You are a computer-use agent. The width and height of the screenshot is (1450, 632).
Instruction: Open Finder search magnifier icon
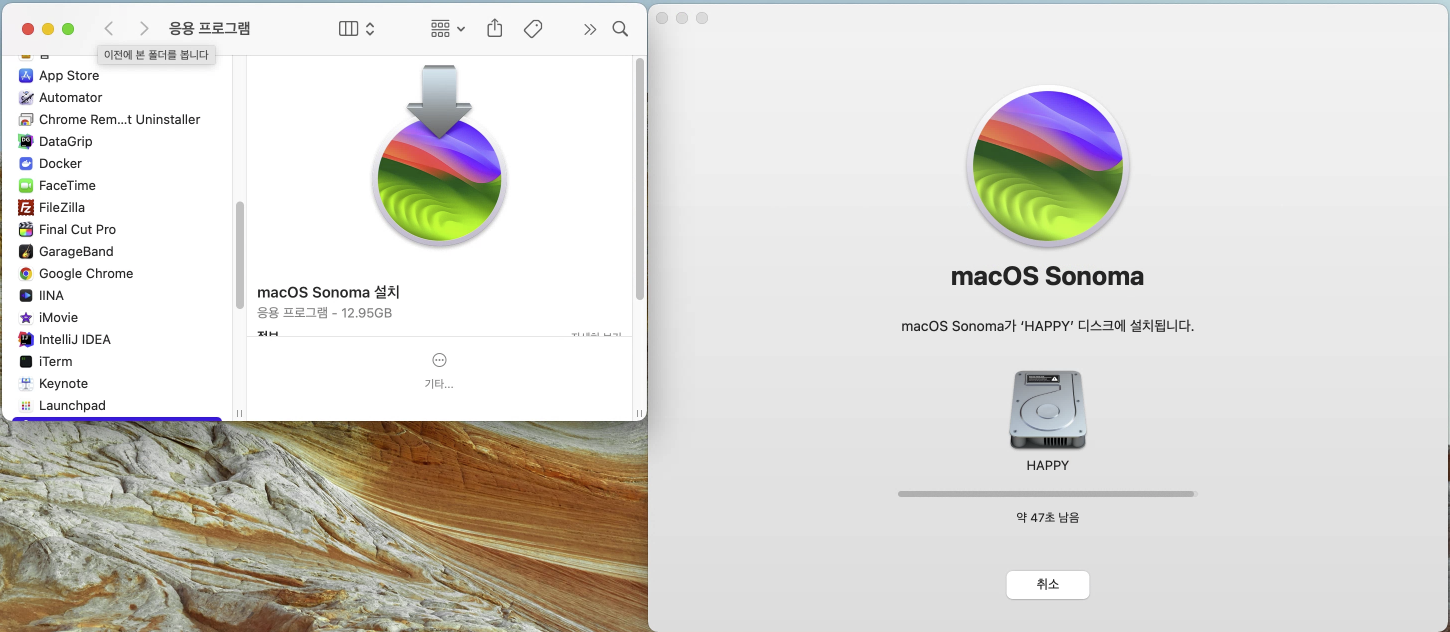pyautogui.click(x=620, y=29)
